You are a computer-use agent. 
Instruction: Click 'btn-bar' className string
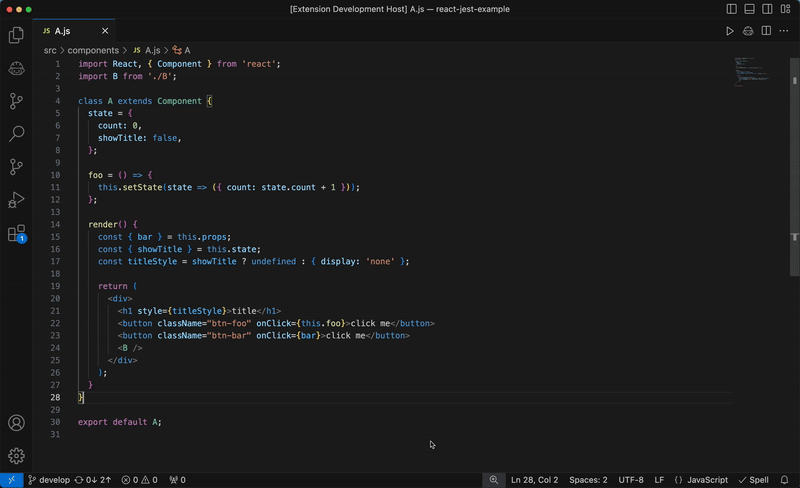click(x=229, y=335)
